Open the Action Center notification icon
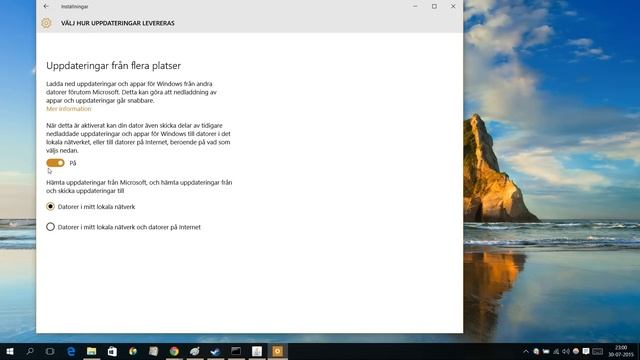 [x=586, y=351]
